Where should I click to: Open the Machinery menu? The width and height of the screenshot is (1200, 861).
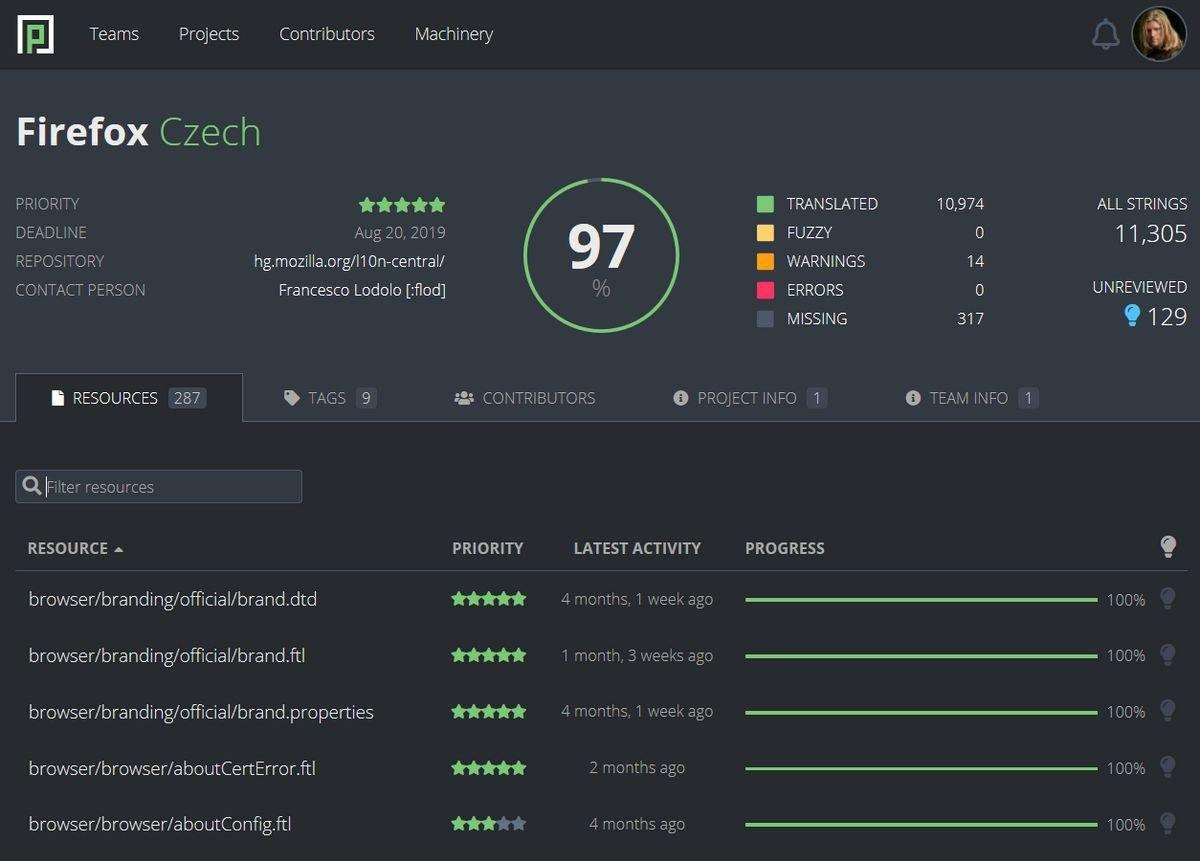(454, 34)
